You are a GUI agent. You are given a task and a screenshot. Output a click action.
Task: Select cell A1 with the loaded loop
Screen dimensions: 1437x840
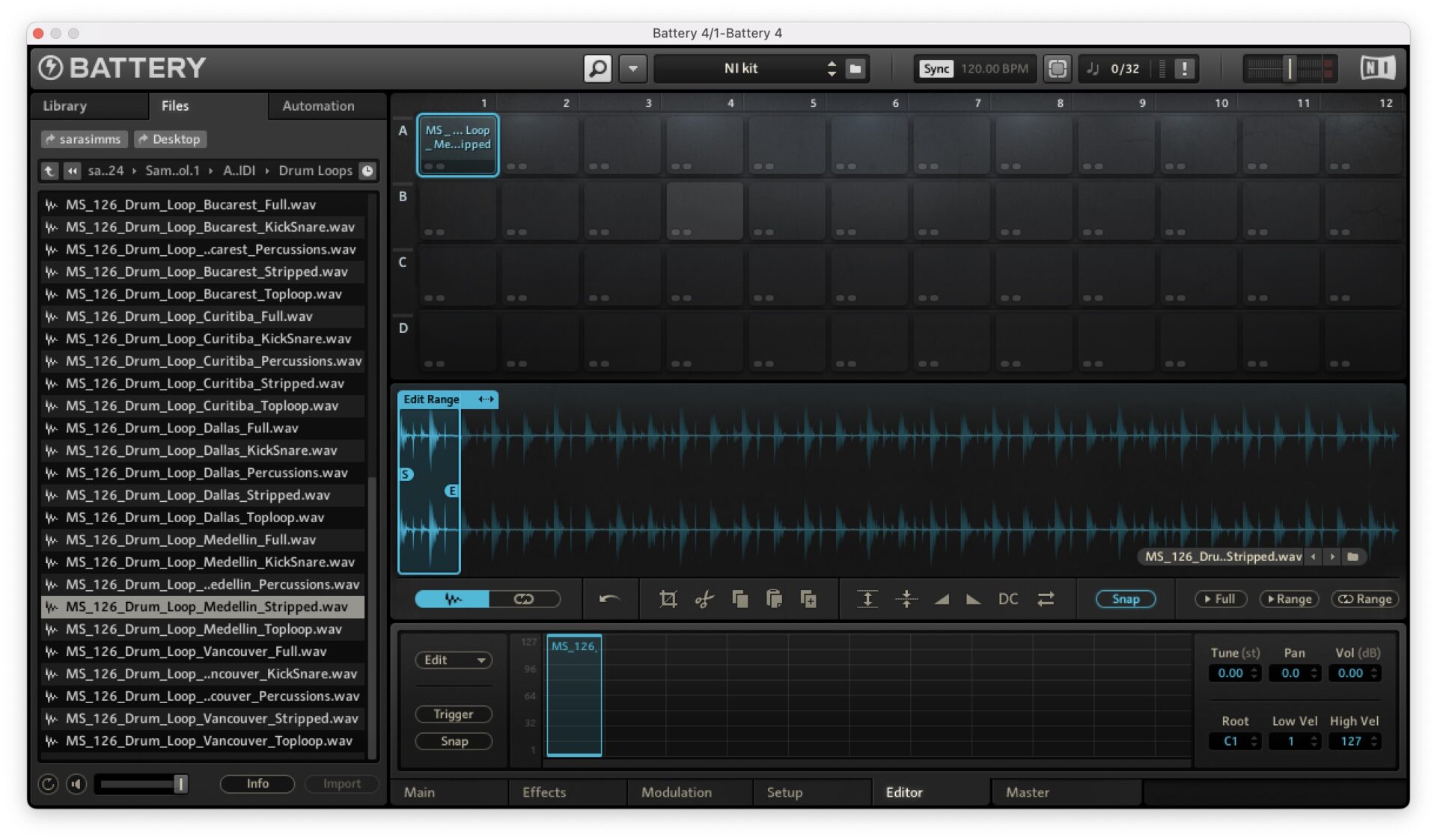(x=457, y=145)
